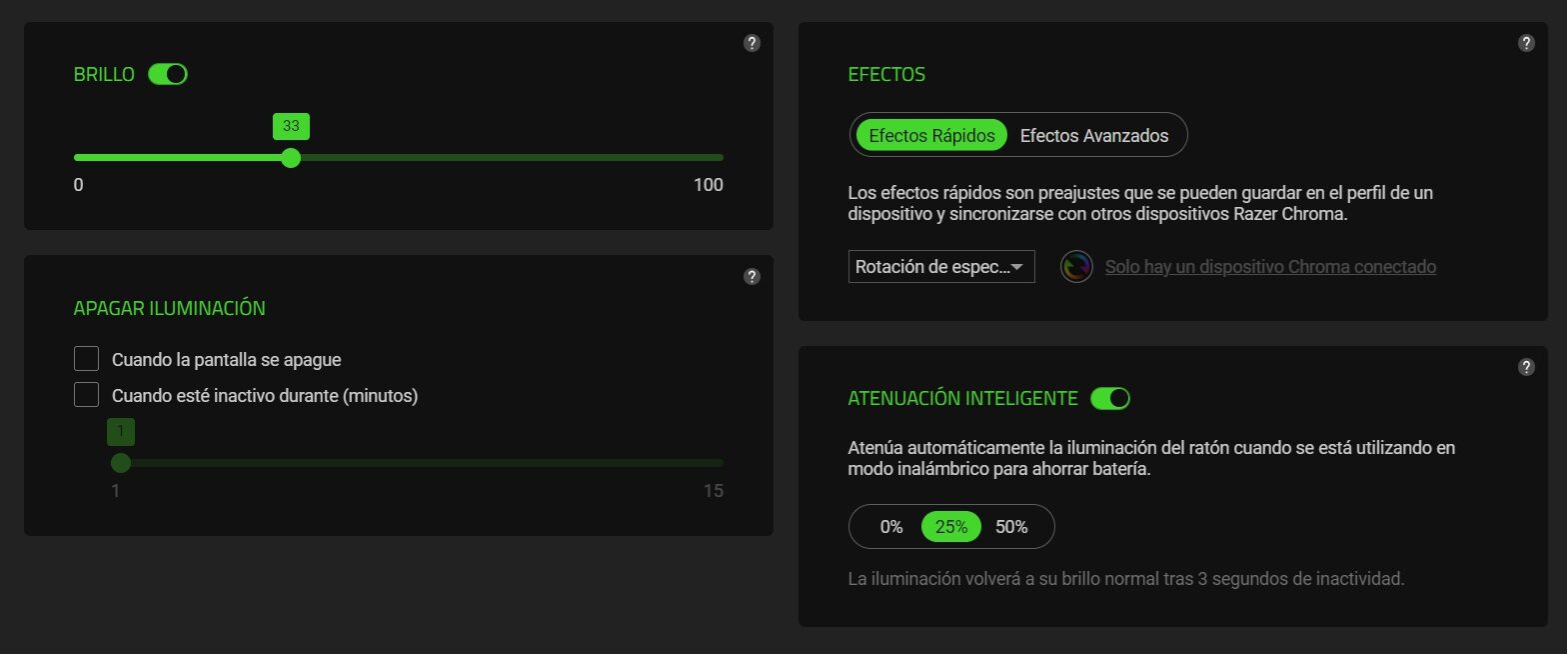Screen dimensions: 1568x658
Task: Click the Chroma sync circular icon
Action: tap(1076, 267)
